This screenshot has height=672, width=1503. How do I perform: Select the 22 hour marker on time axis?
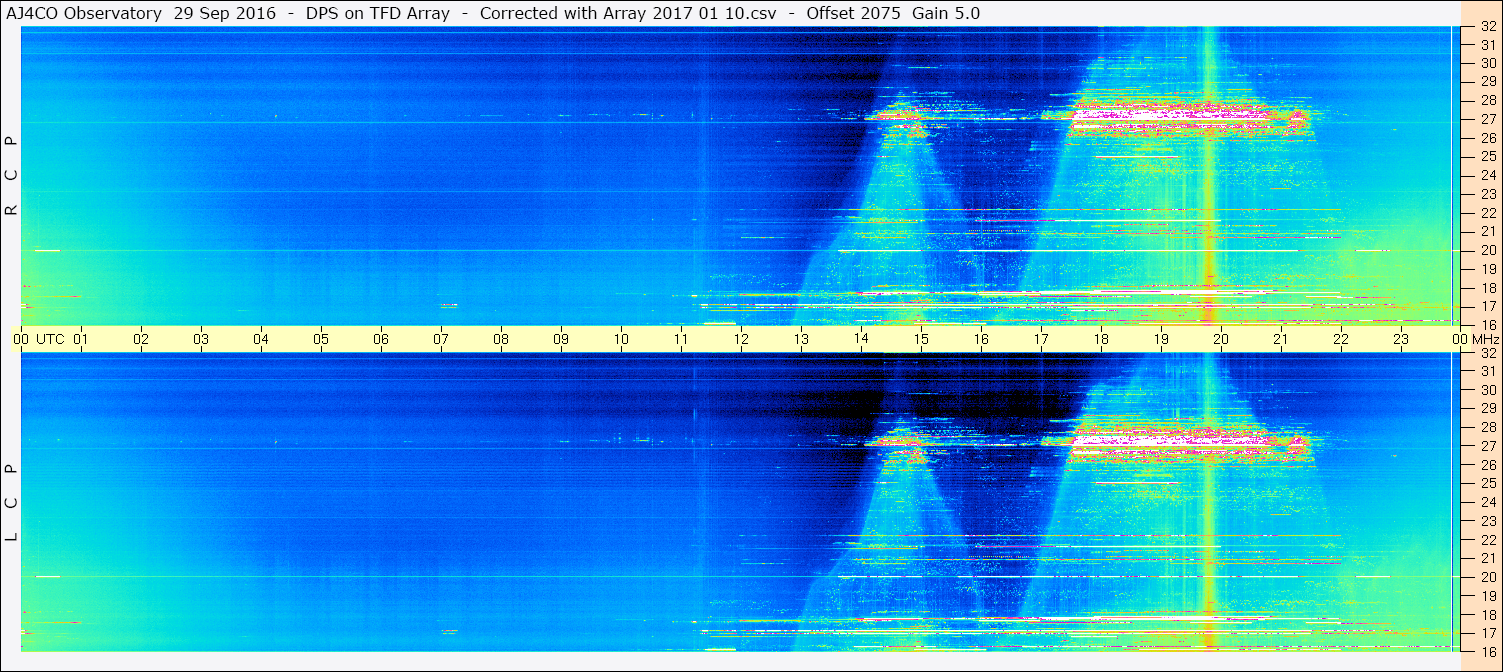1341,339
